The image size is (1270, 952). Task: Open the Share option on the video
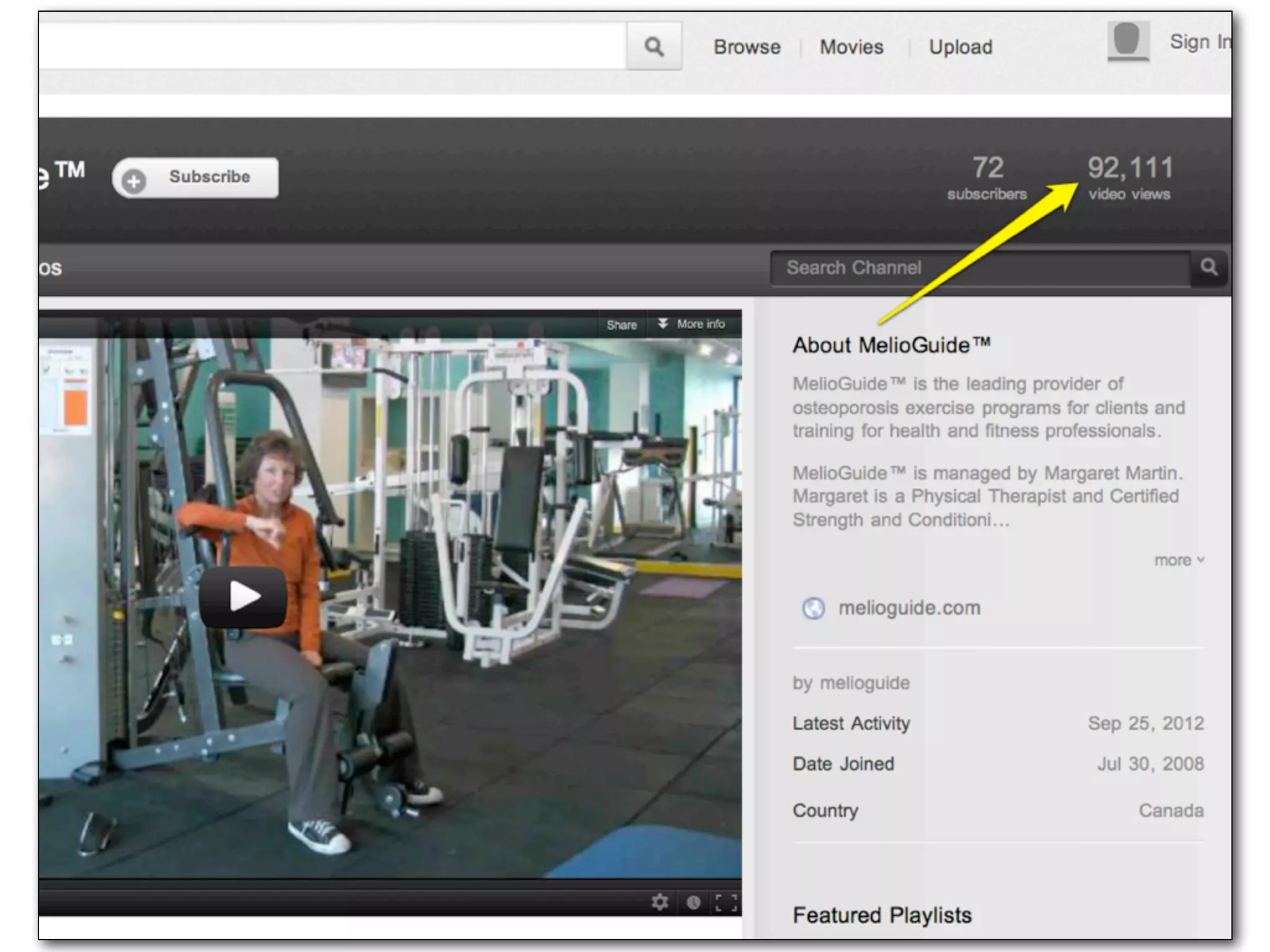pos(621,325)
